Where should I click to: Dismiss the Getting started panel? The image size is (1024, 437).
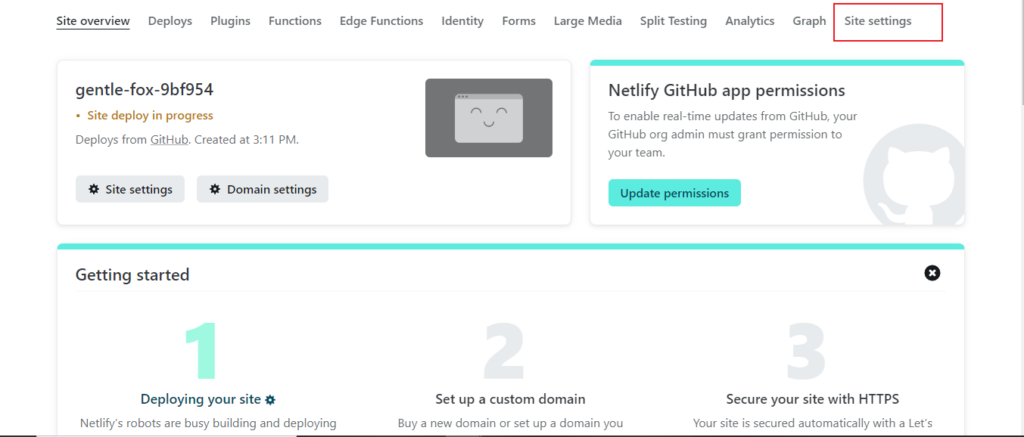pos(932,273)
